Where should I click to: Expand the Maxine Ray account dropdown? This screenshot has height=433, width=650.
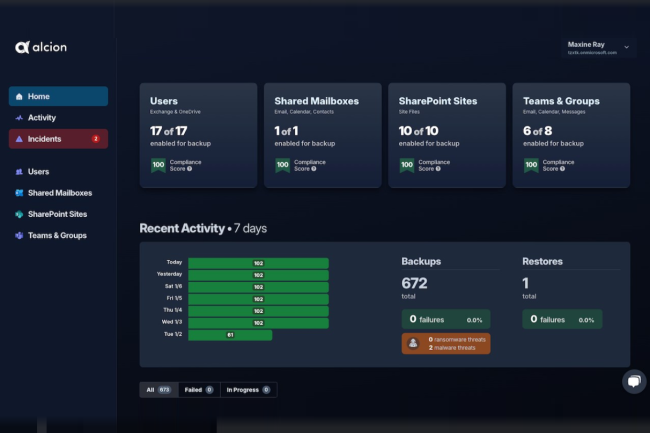point(626,47)
